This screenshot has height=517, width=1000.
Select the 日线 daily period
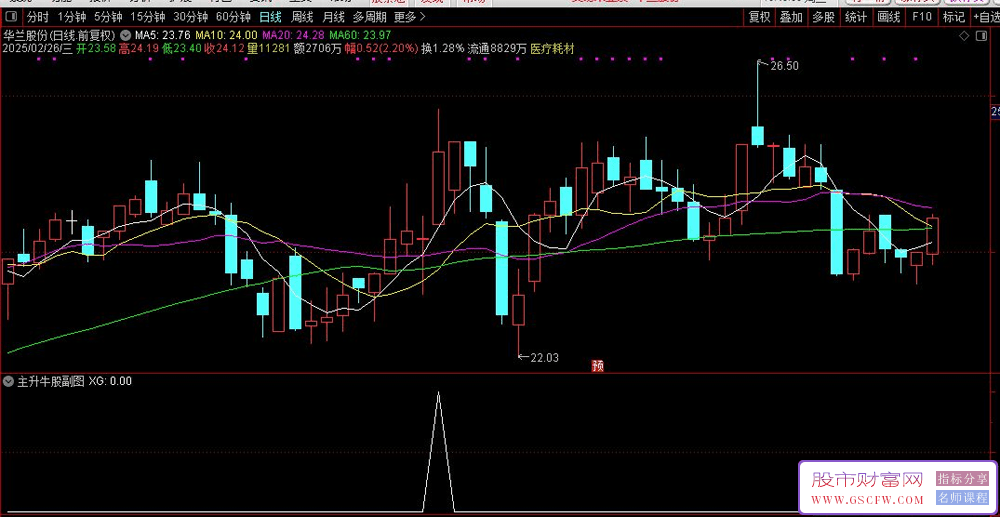coord(270,17)
